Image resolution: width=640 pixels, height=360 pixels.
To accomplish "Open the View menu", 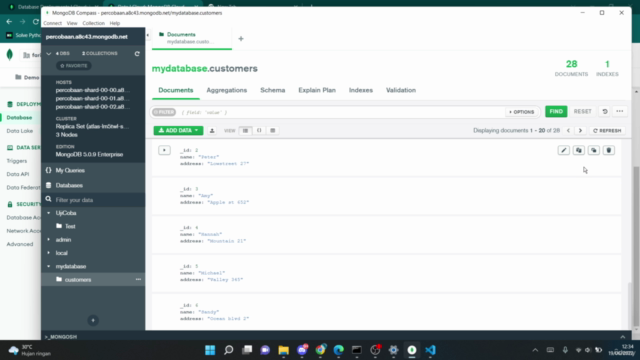I will click(72, 23).
